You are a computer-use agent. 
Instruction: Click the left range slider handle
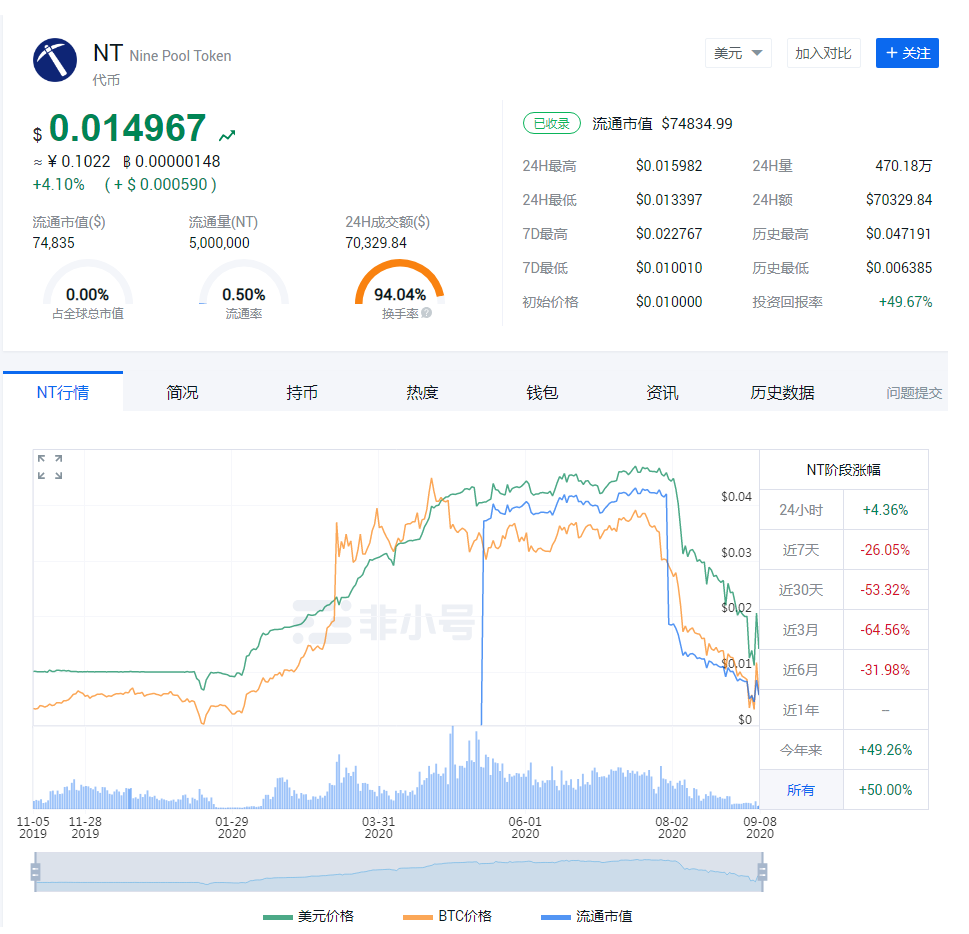tap(35, 872)
